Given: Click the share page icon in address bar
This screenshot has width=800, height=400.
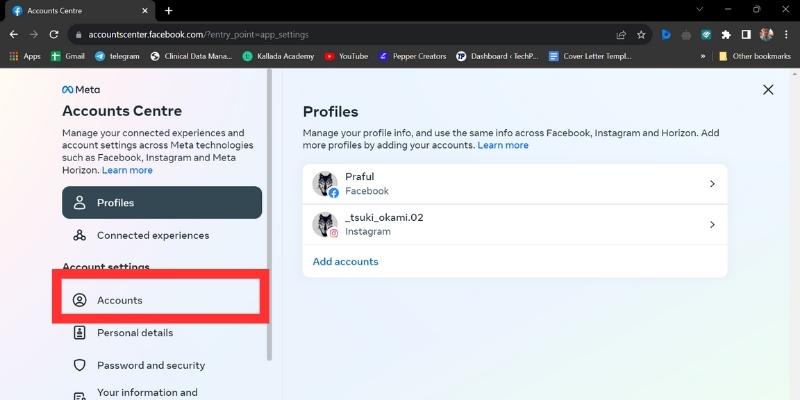Looking at the screenshot, I should click(x=621, y=35).
